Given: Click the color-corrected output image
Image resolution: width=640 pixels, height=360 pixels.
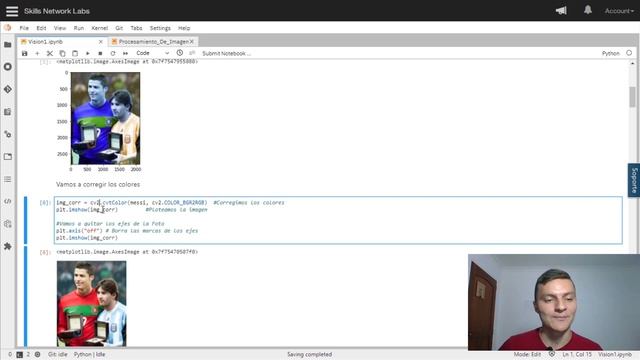Looking at the screenshot, I should click(91, 304).
